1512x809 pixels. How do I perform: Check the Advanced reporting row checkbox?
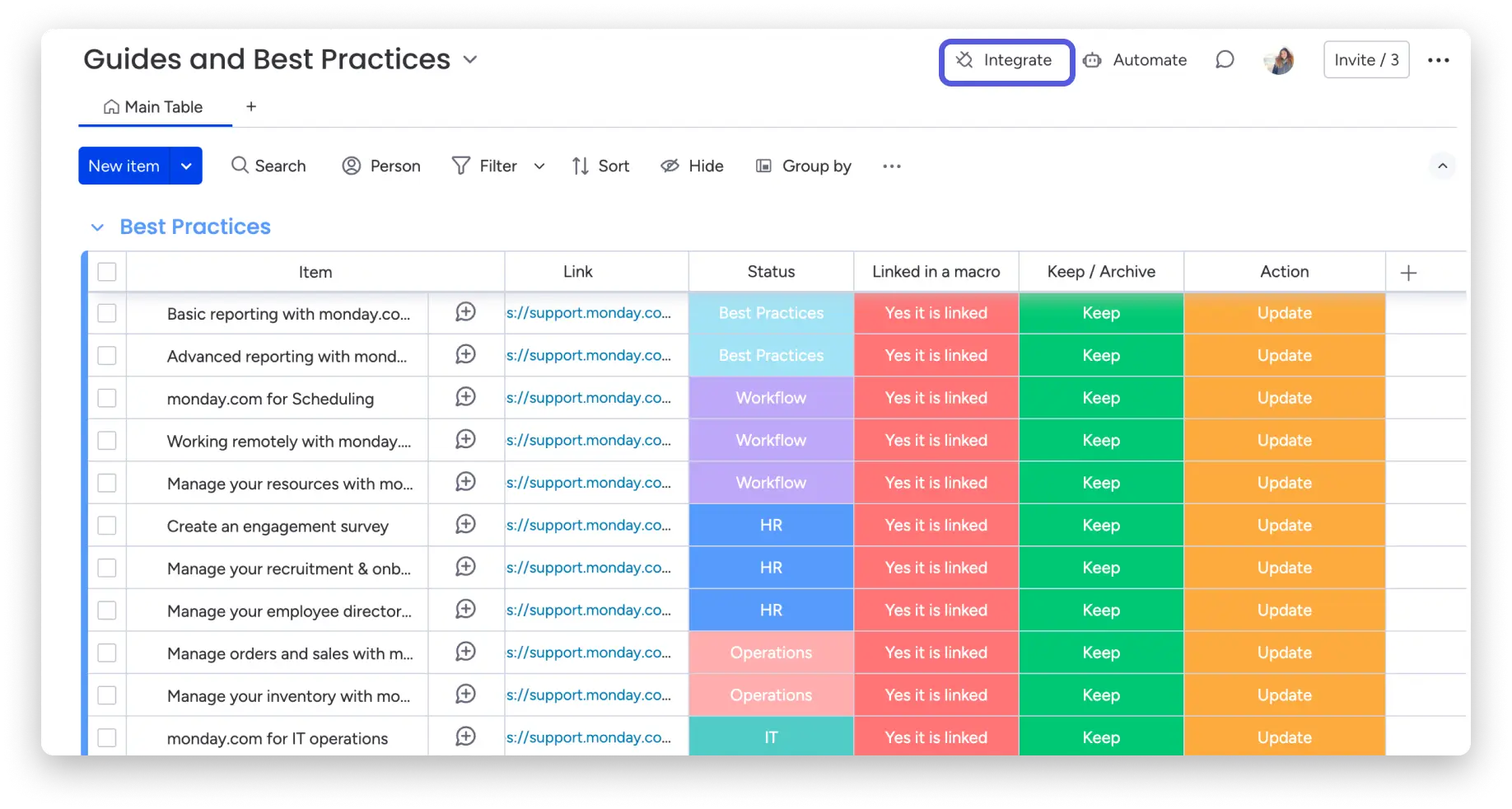(x=107, y=356)
